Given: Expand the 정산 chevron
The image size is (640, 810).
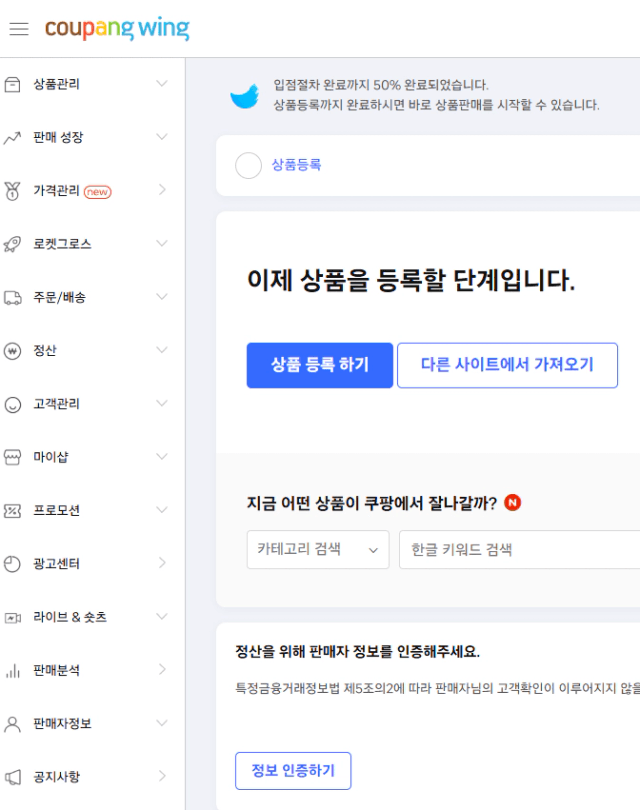Looking at the screenshot, I should [x=162, y=350].
